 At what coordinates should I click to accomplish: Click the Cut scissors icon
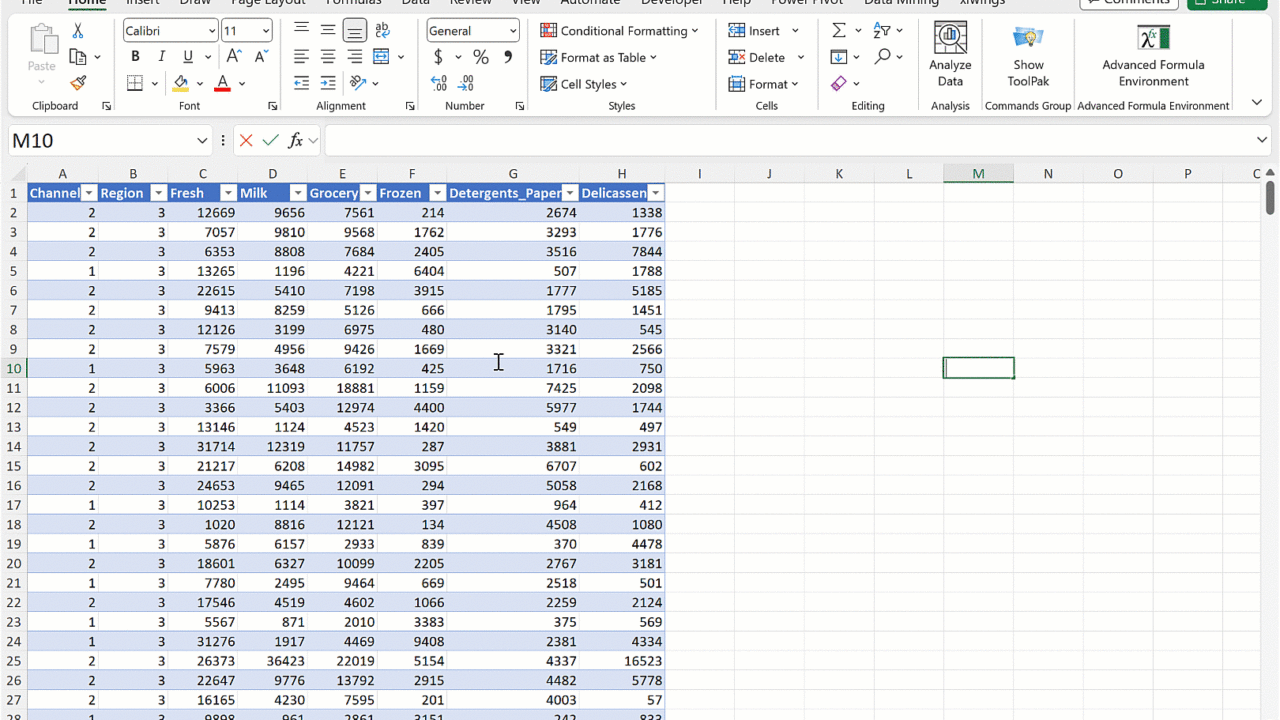pos(78,31)
